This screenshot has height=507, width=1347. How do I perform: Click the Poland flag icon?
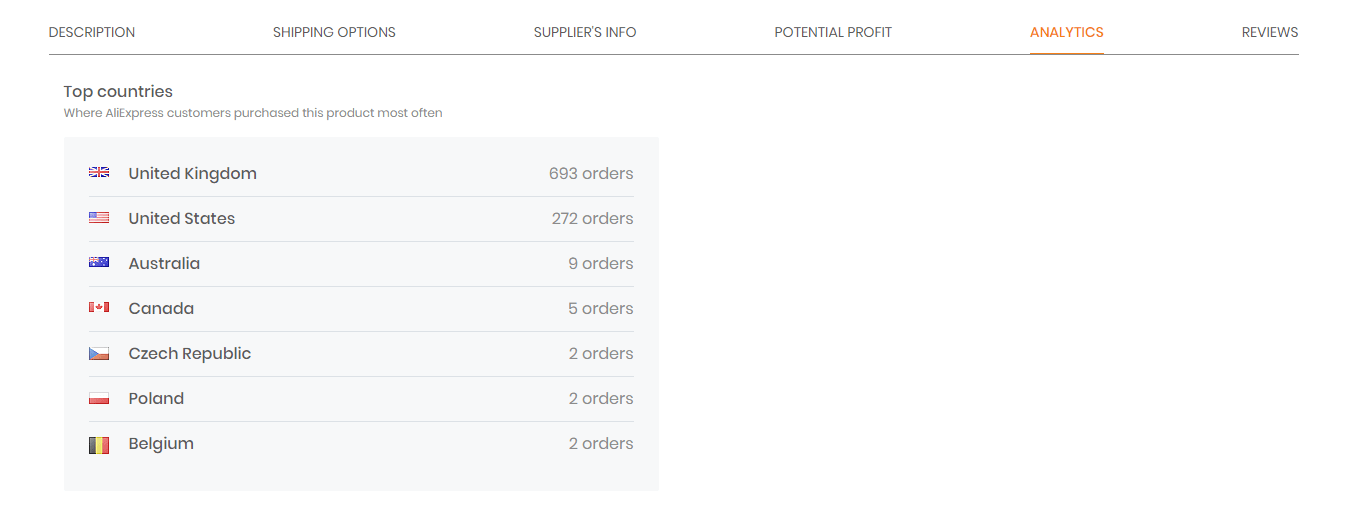(x=99, y=399)
